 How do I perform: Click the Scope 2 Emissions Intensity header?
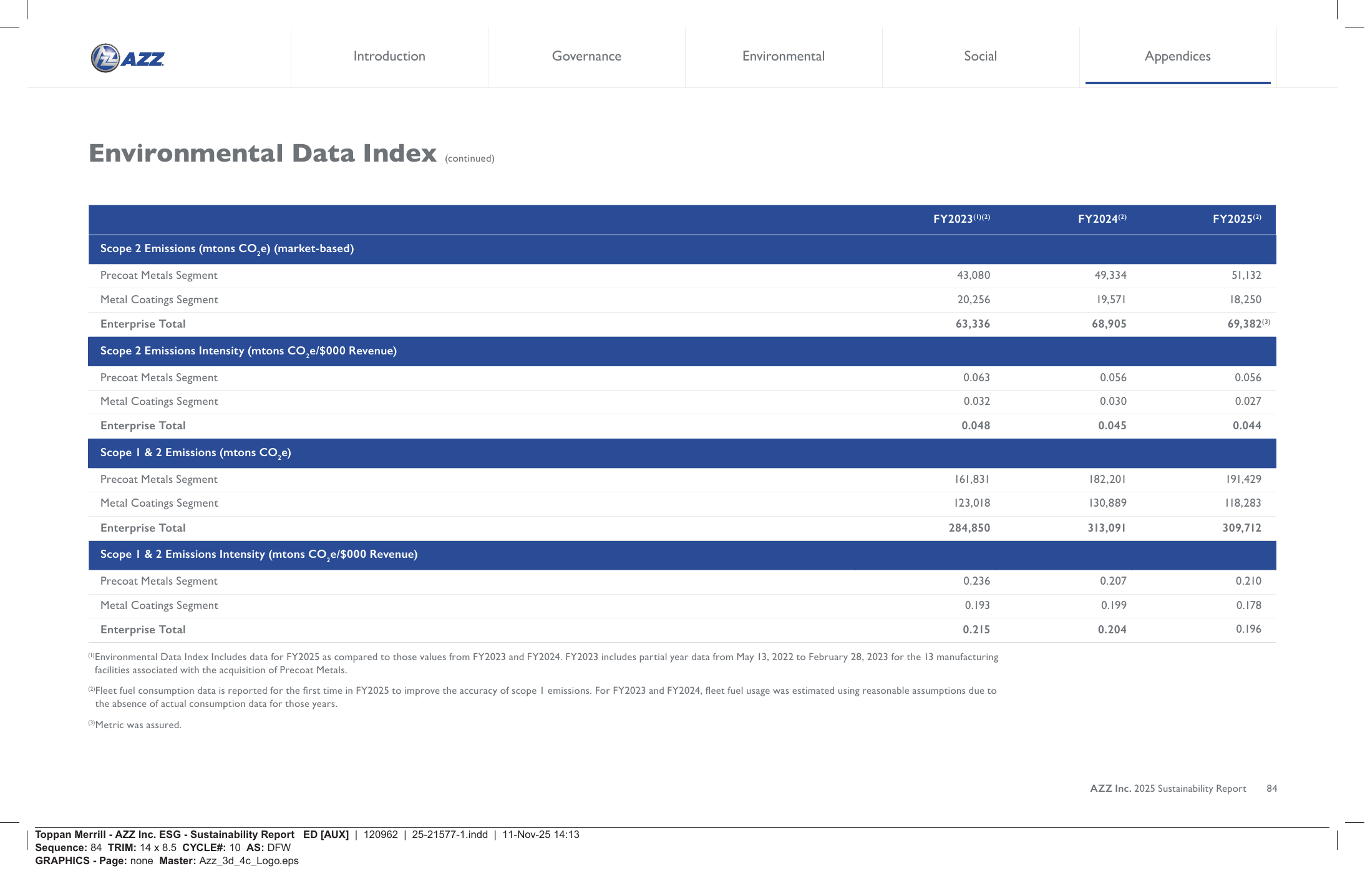click(x=682, y=351)
